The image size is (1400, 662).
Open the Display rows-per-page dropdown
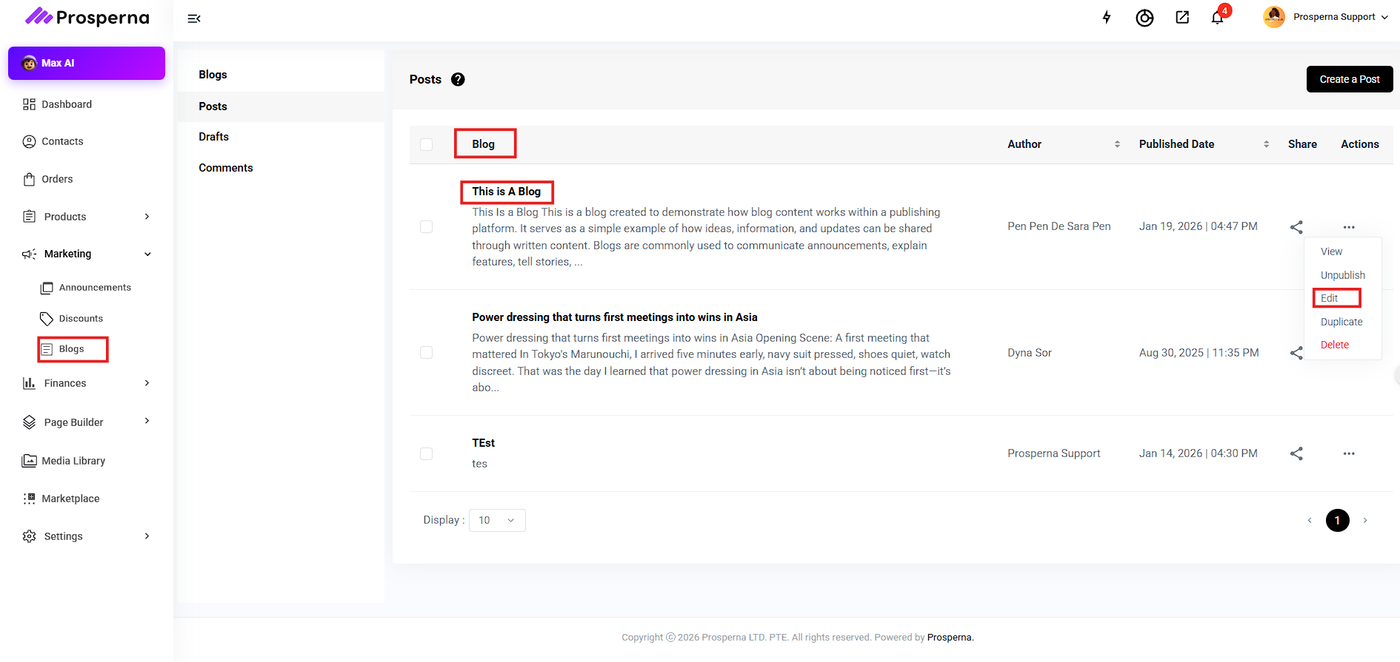[497, 520]
